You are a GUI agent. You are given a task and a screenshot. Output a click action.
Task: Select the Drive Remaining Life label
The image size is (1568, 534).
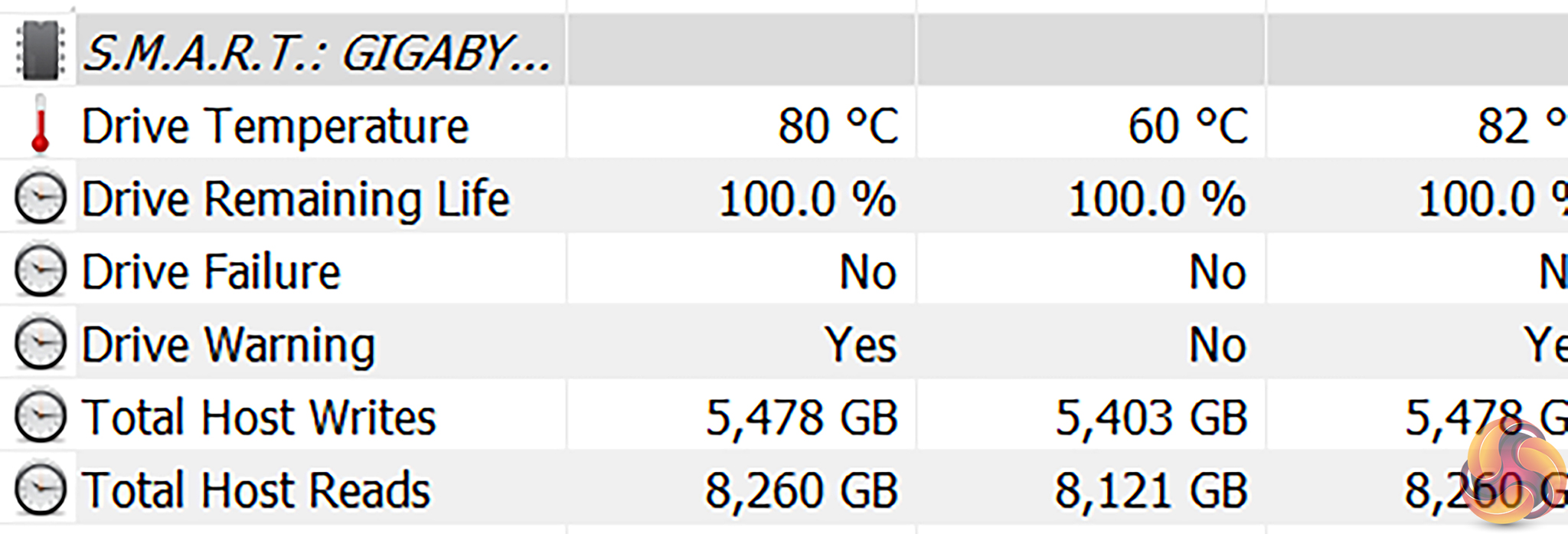(296, 199)
